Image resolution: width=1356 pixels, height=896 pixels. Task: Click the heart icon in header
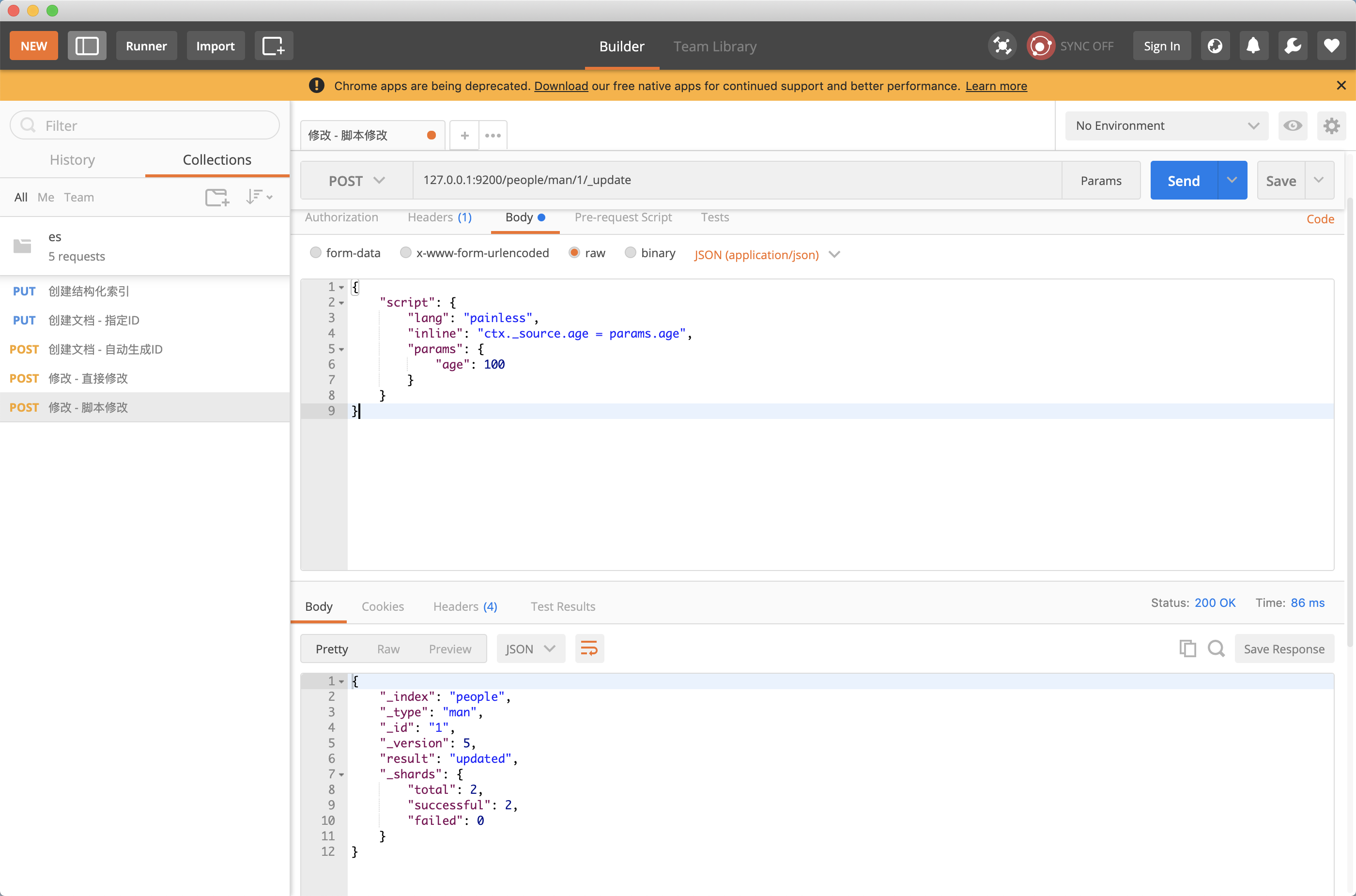point(1331,46)
